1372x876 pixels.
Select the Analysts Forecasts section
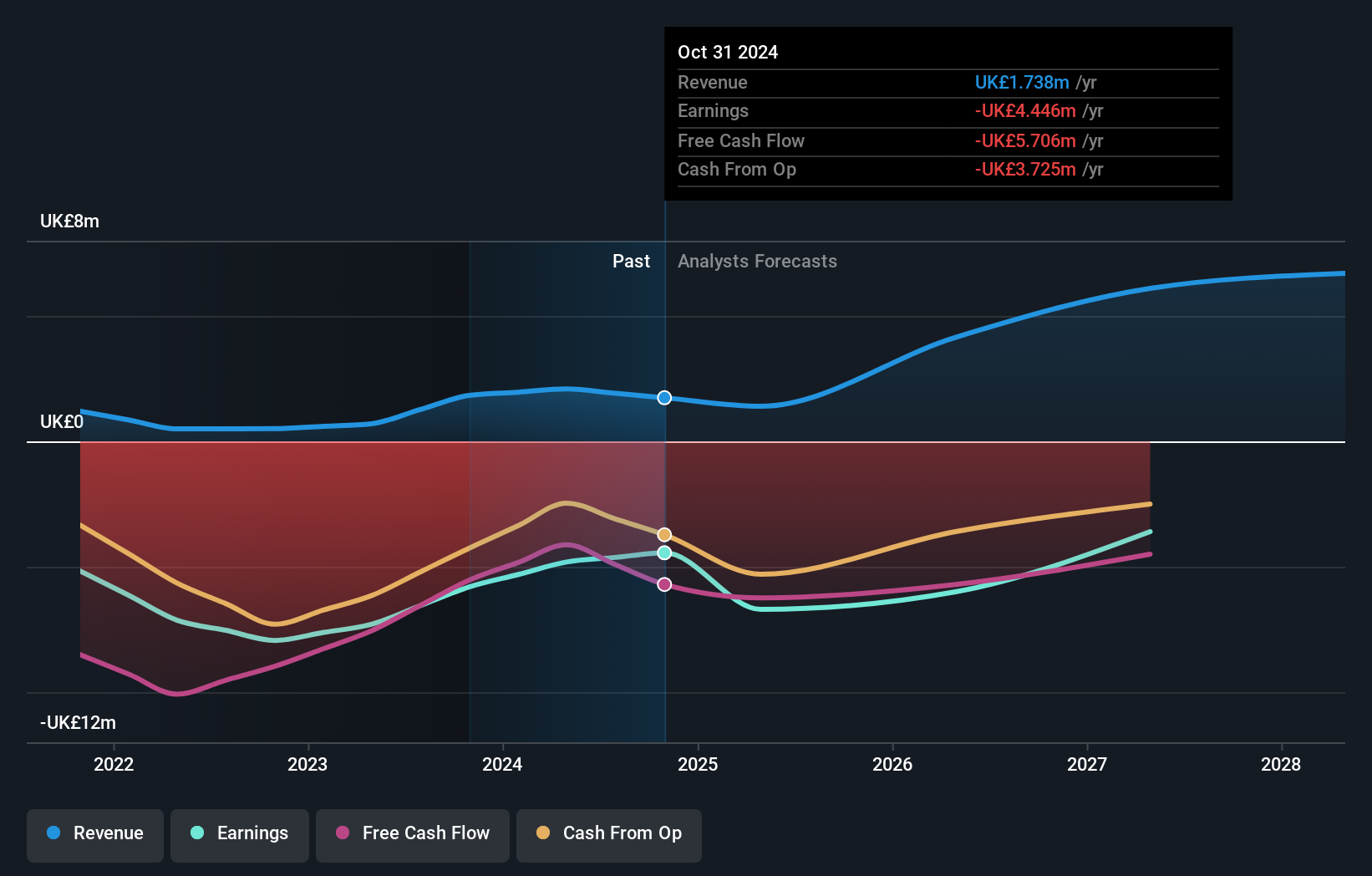[757, 261]
